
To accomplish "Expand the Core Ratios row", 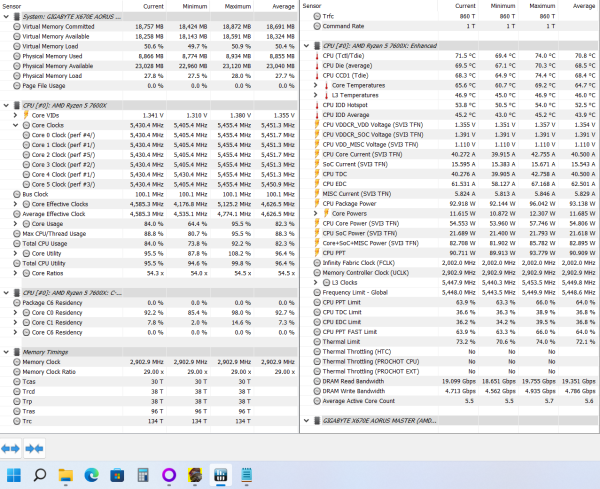I will tap(15, 273).
